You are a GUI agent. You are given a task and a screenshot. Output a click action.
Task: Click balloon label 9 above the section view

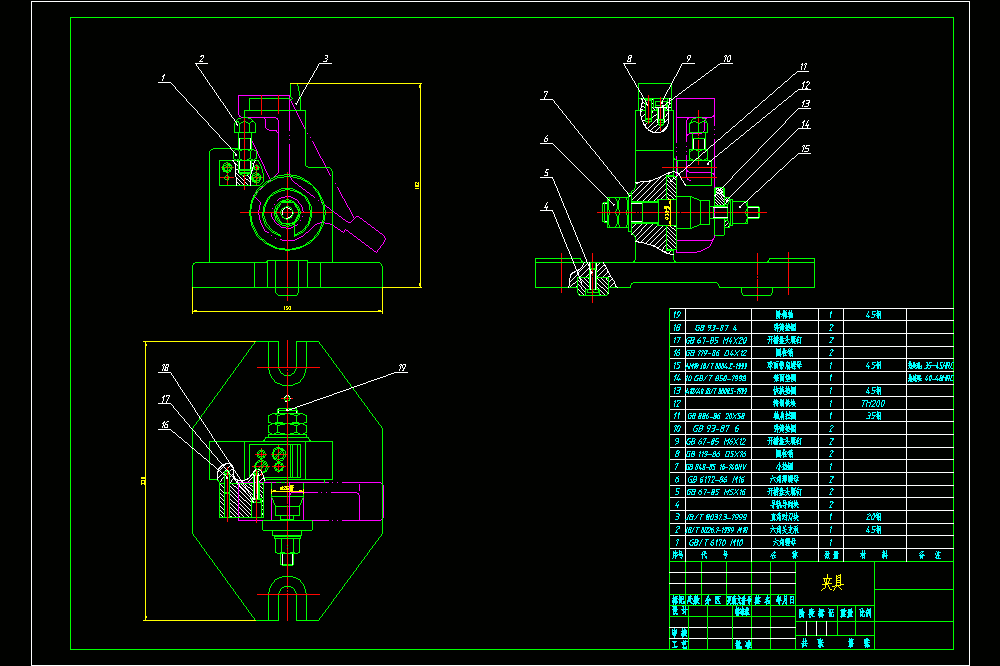(x=689, y=59)
